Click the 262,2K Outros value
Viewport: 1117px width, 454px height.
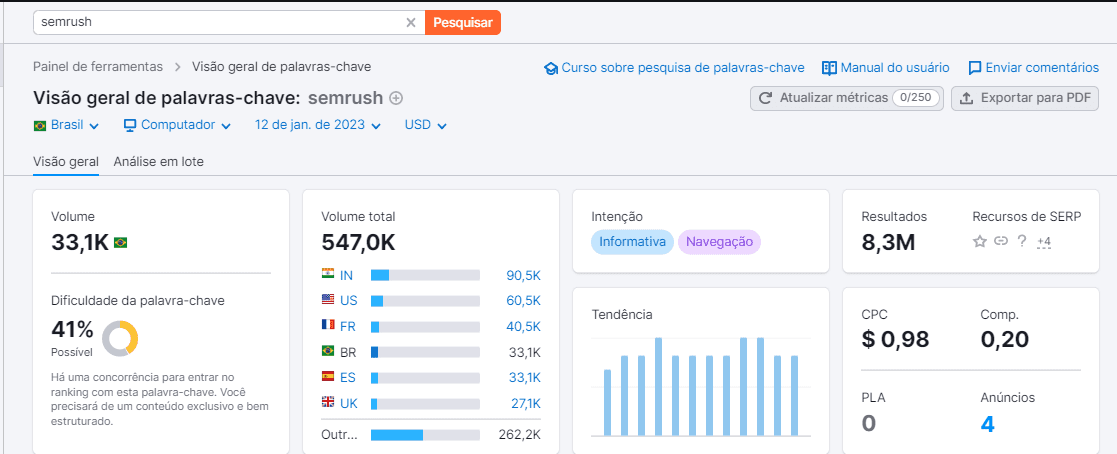pyautogui.click(x=521, y=435)
